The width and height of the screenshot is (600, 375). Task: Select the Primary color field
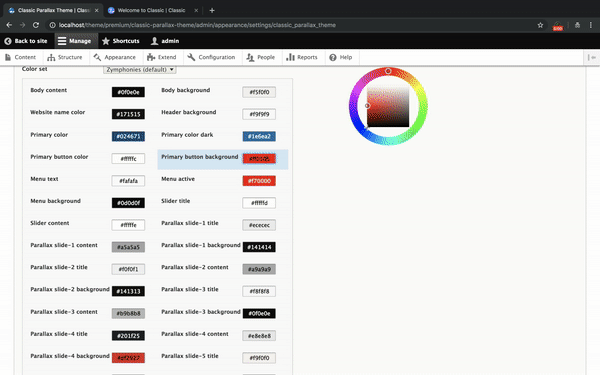(x=128, y=136)
